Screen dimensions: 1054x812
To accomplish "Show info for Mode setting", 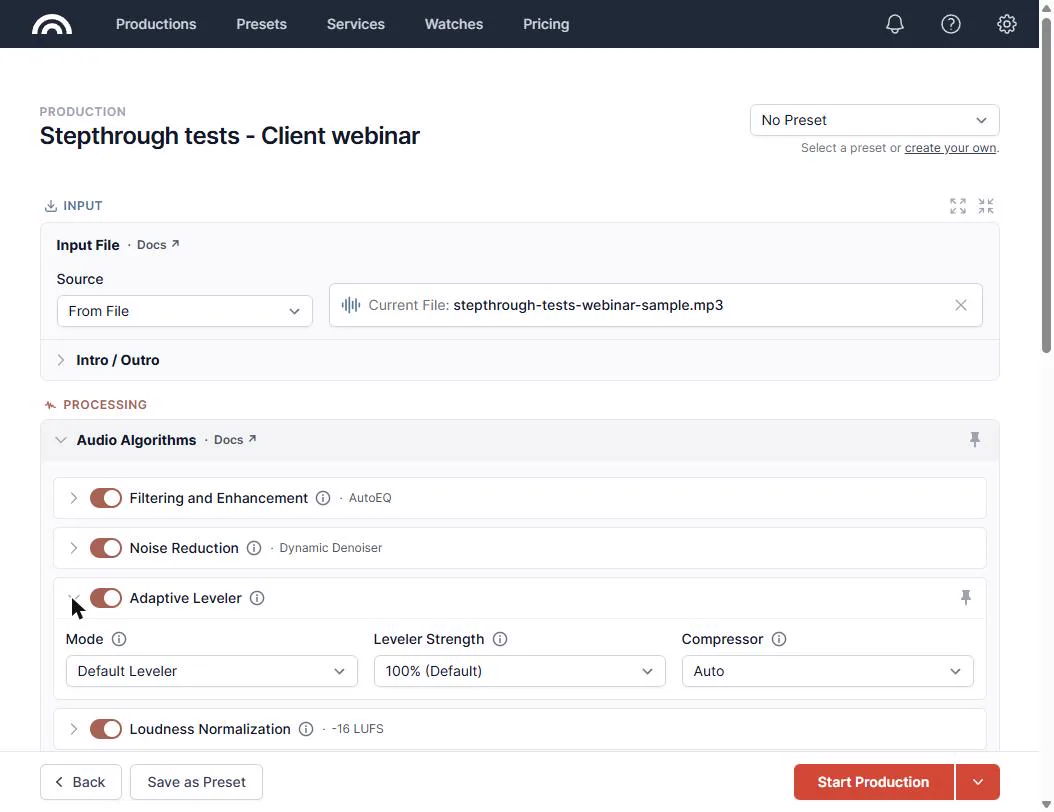I will point(119,639).
